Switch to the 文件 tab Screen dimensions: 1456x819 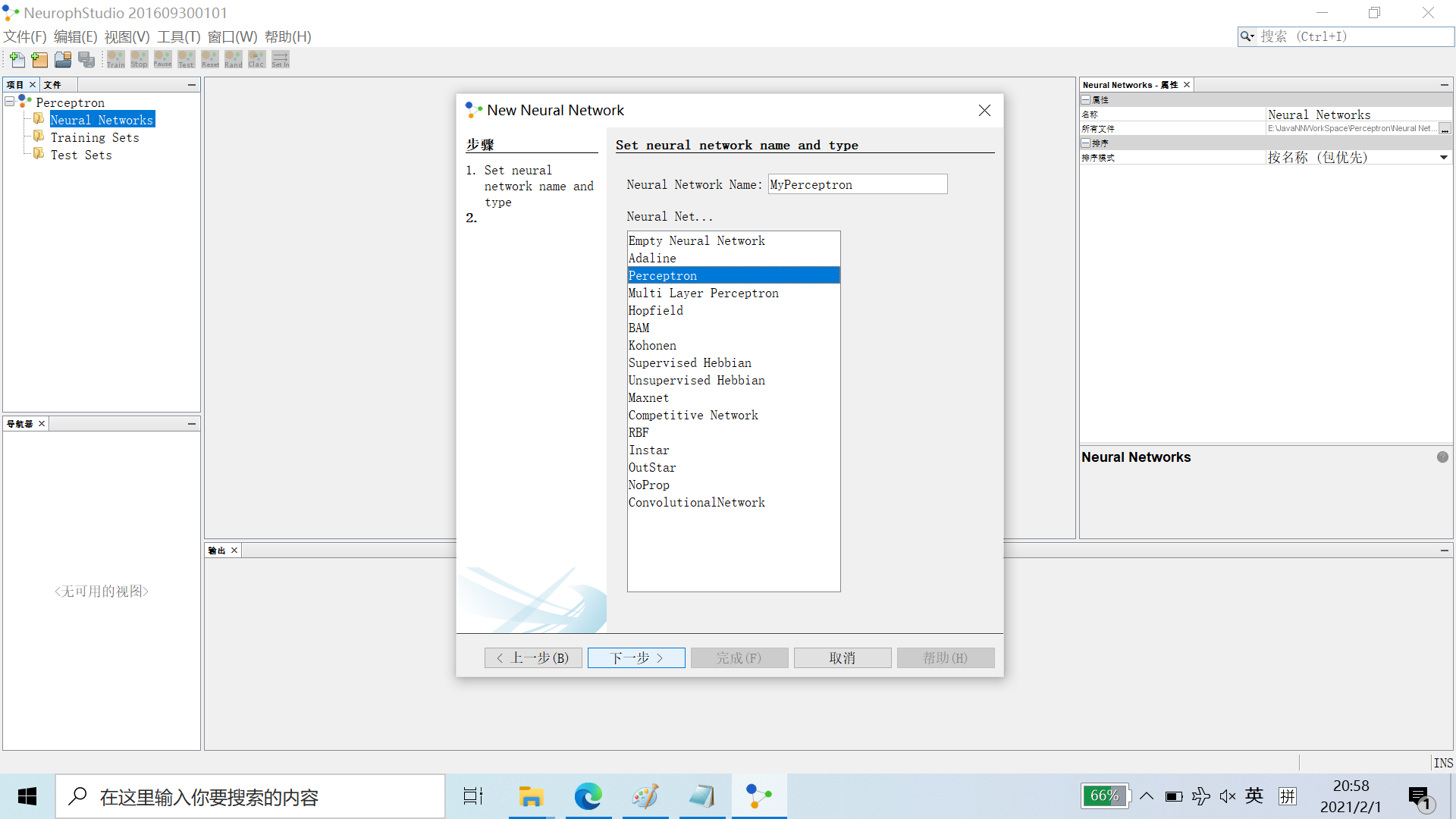point(52,85)
